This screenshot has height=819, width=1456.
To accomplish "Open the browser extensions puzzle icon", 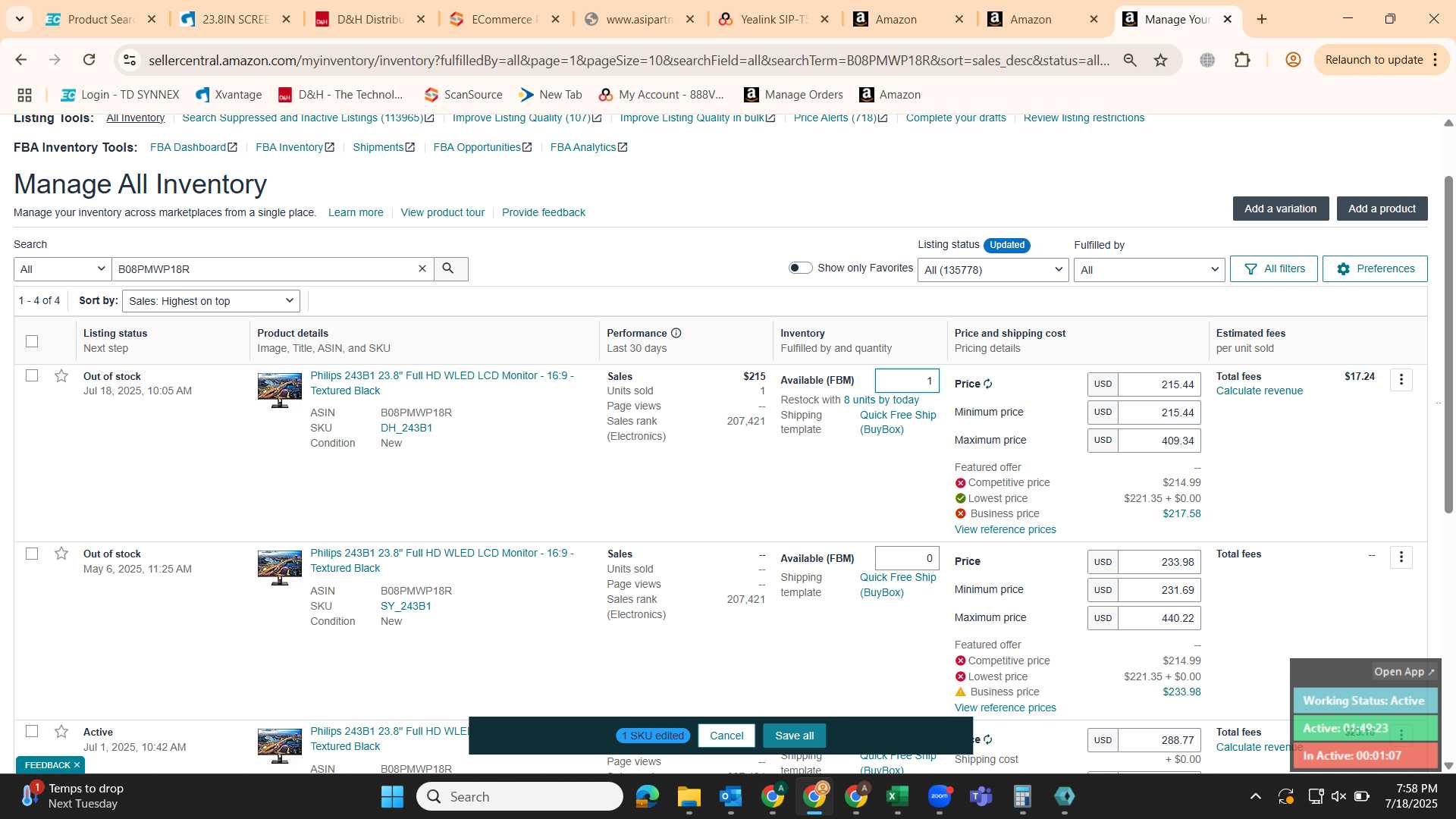I will pos(1242,60).
